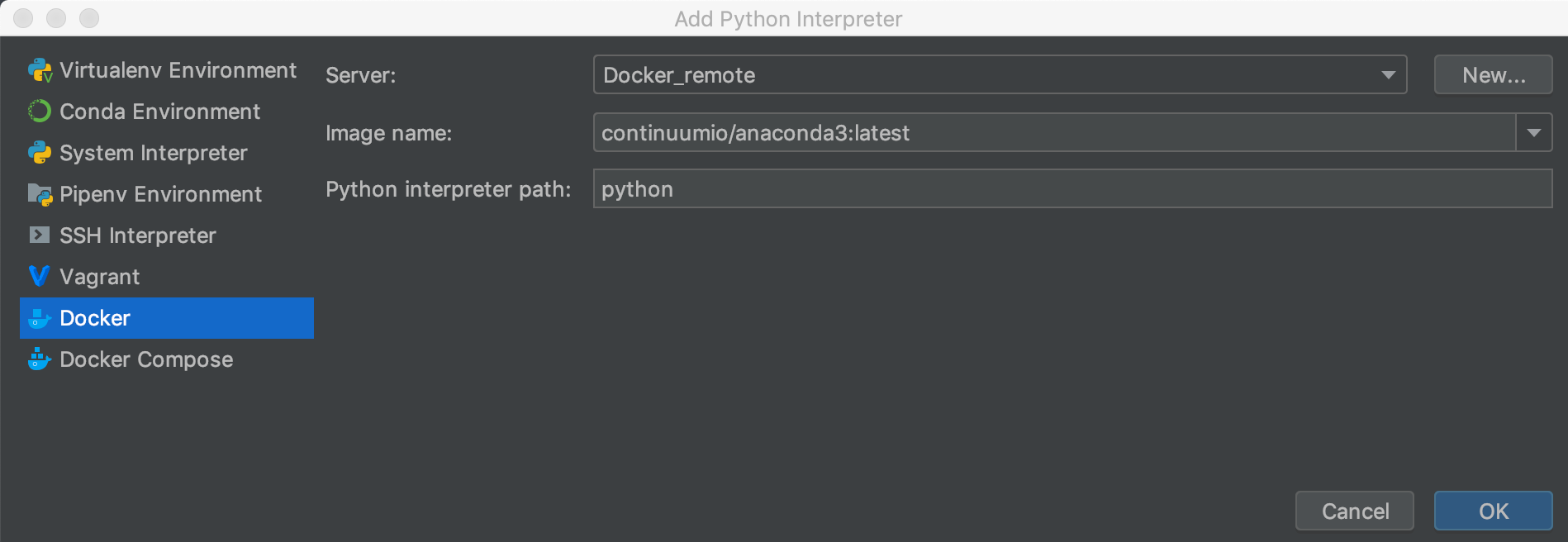1568x542 pixels.
Task: Click the Docker Compose icon
Action: (x=40, y=359)
